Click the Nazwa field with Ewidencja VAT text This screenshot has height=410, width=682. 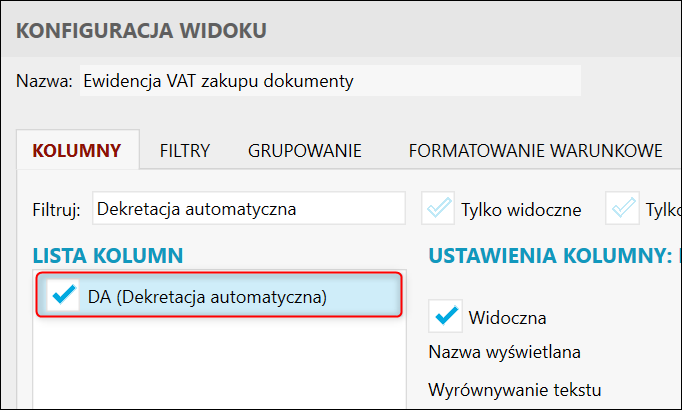[328, 81]
